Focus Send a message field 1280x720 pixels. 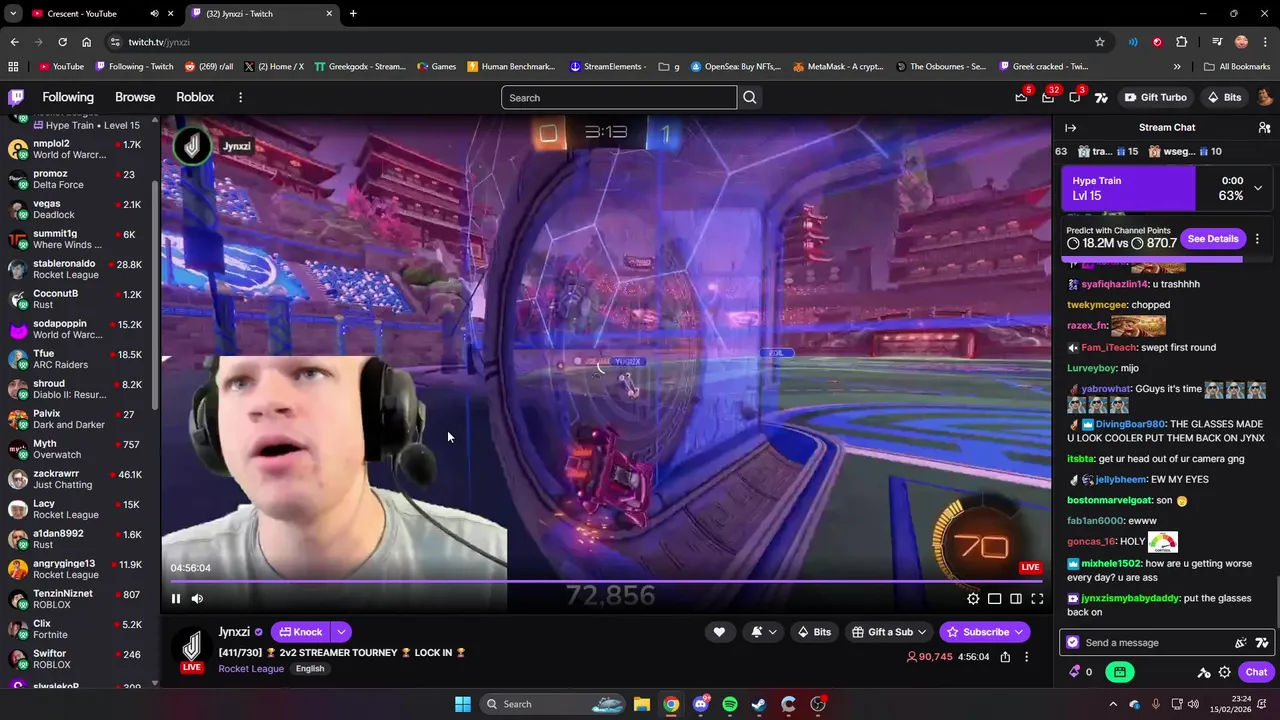1150,643
